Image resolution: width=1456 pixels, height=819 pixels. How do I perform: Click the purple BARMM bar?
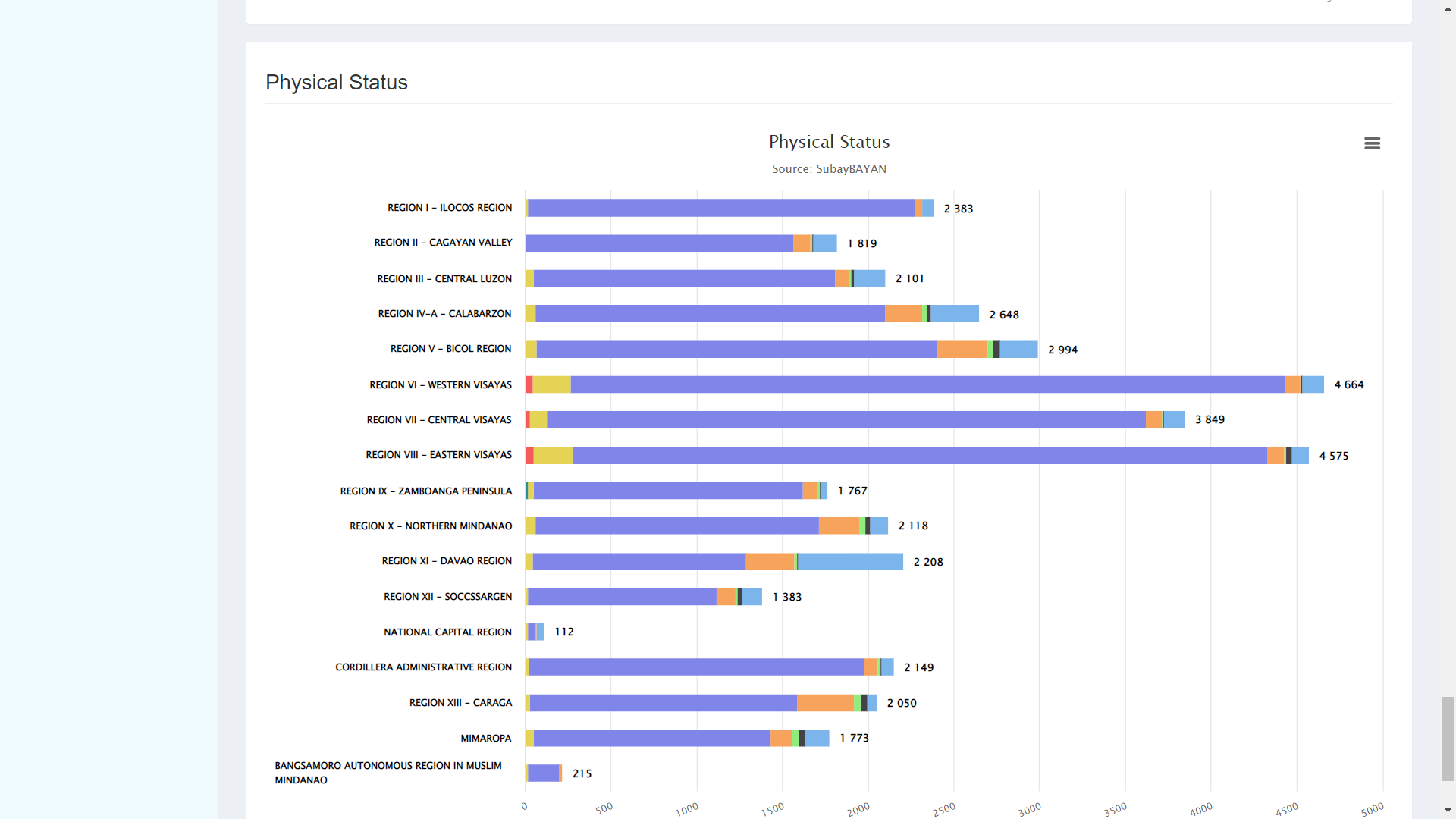coord(544,773)
